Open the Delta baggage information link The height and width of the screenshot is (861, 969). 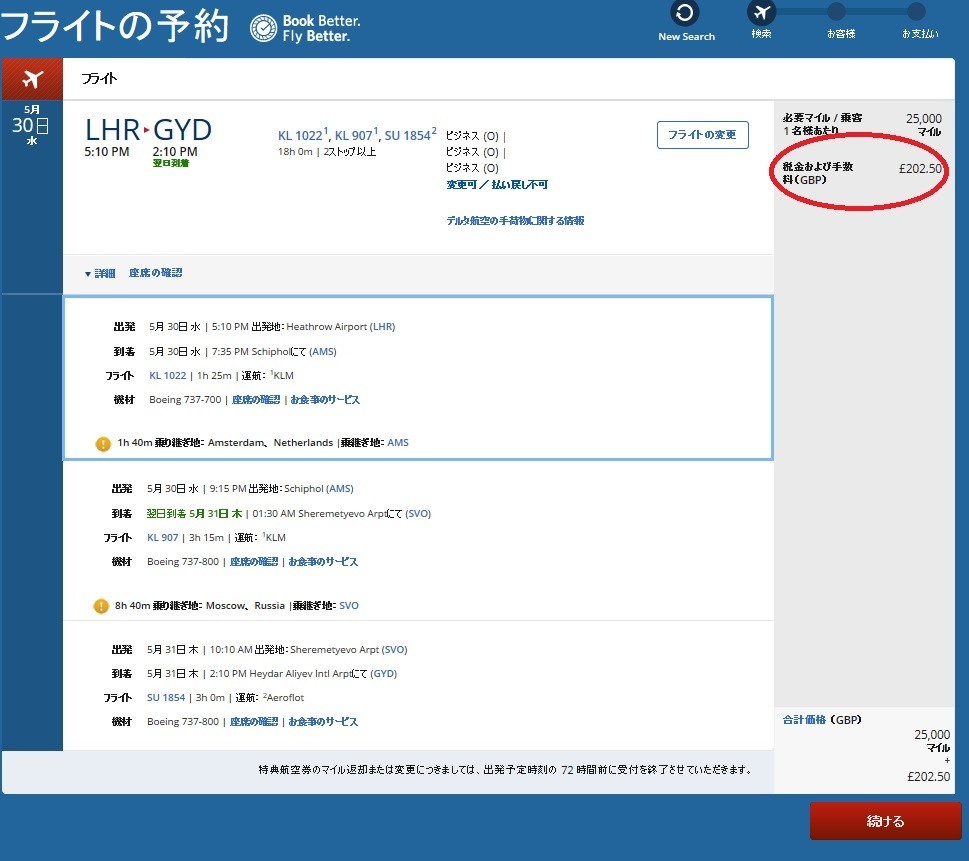[515, 221]
